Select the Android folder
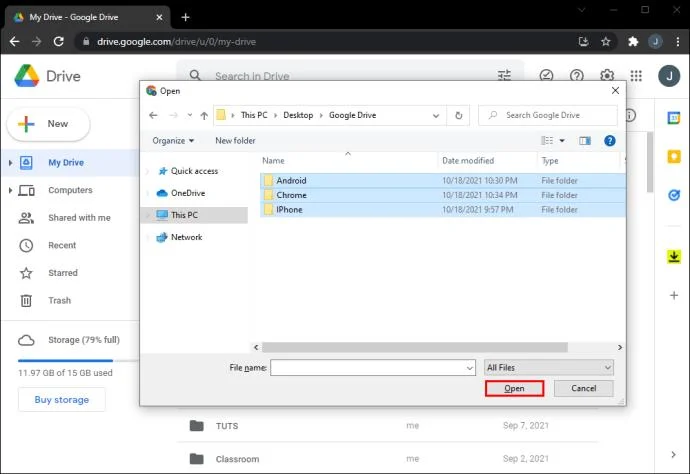Screen dimensions: 690x474 [442, 181]
